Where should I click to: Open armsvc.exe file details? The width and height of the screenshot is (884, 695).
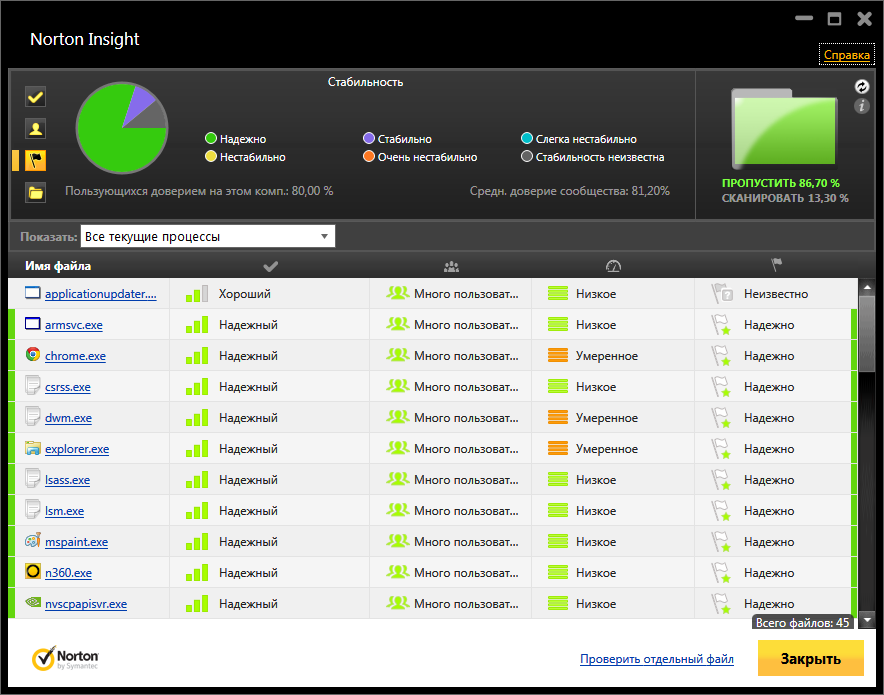[x=74, y=325]
